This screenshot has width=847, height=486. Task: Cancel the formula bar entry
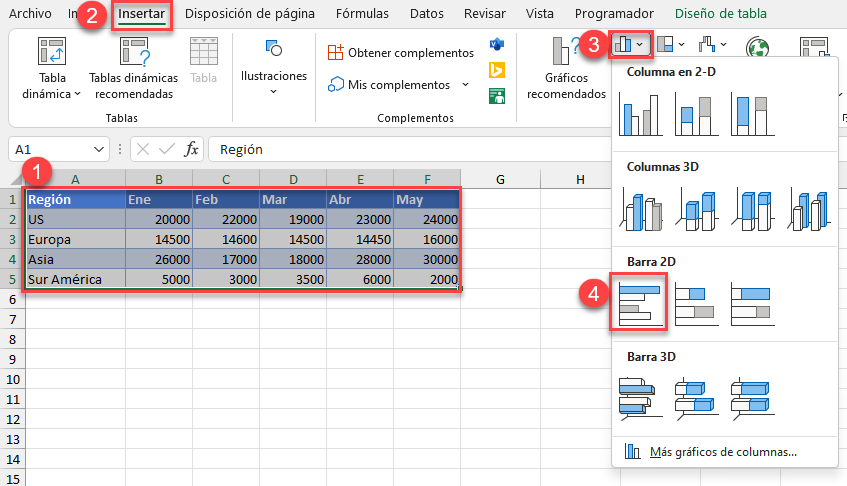143,149
